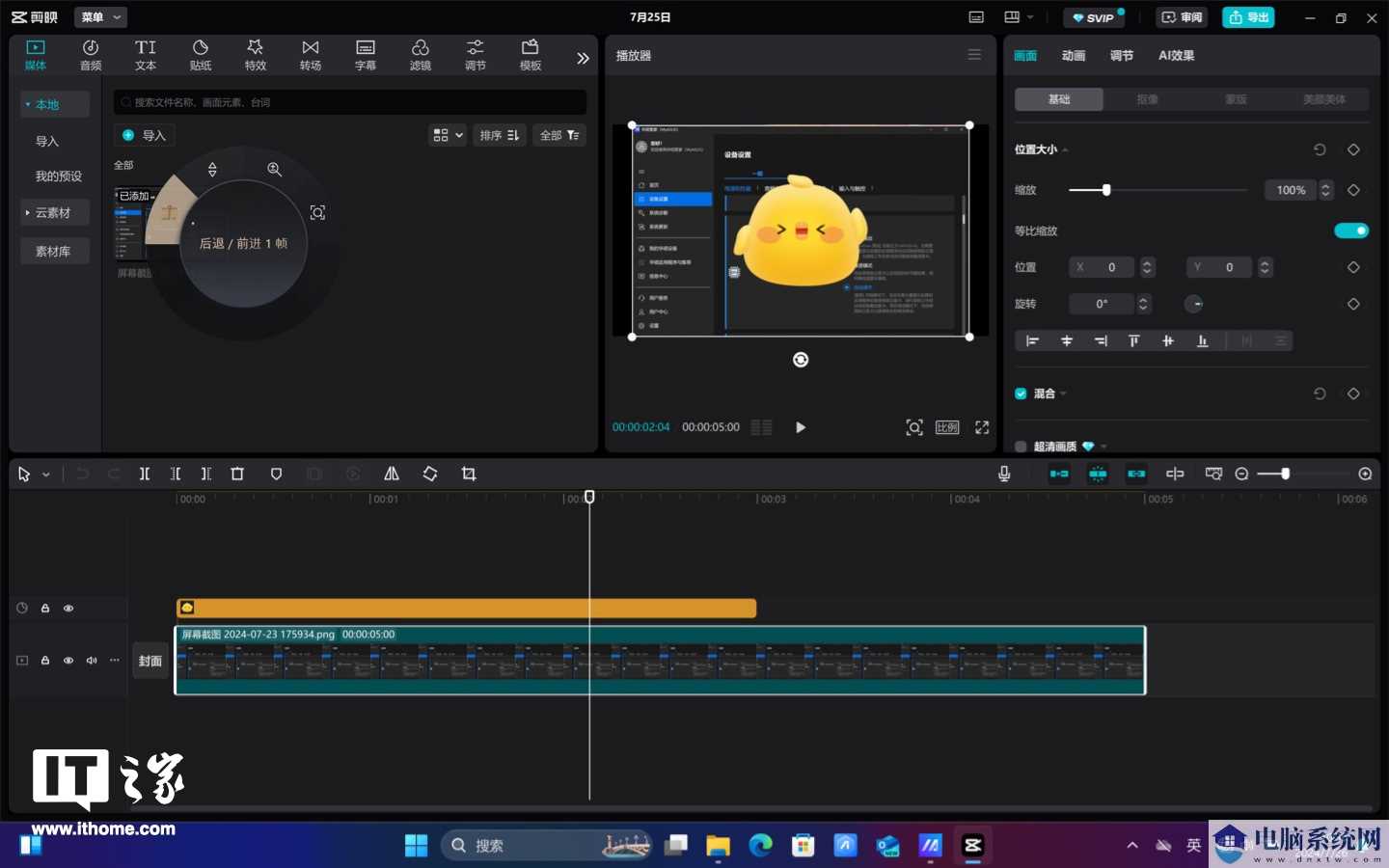Viewport: 1389px width, 868px height.
Task: Hide the main video track with eye icon
Action: (x=68, y=661)
